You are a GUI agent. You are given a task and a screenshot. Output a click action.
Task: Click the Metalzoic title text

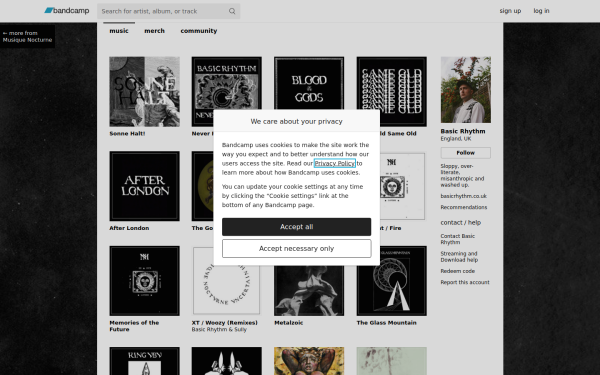pyautogui.click(x=289, y=323)
